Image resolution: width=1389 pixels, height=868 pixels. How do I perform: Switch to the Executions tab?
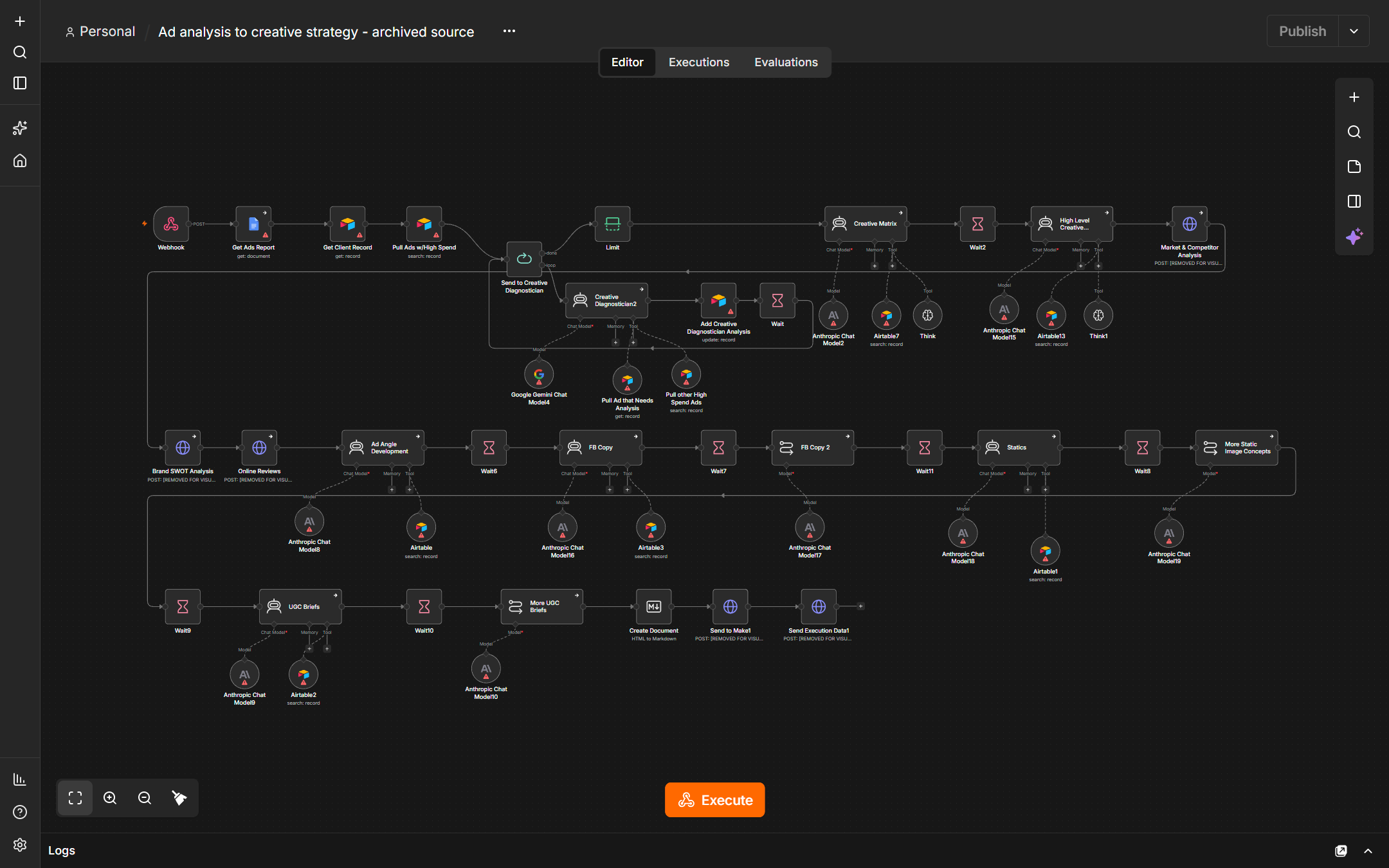(x=699, y=62)
